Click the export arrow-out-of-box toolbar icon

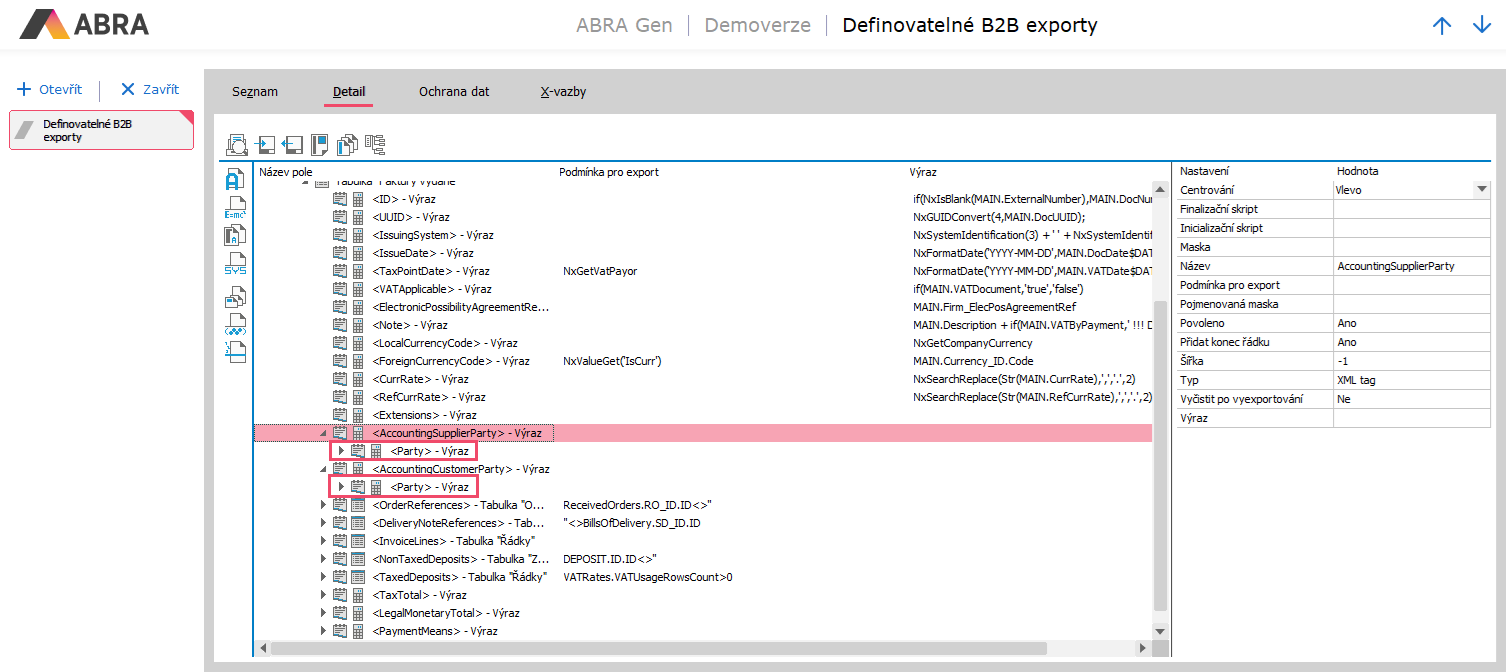coord(293,145)
